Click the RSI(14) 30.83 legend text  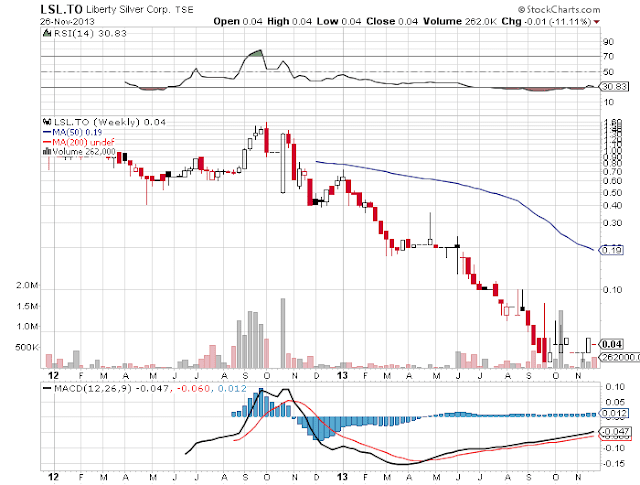click(90, 33)
